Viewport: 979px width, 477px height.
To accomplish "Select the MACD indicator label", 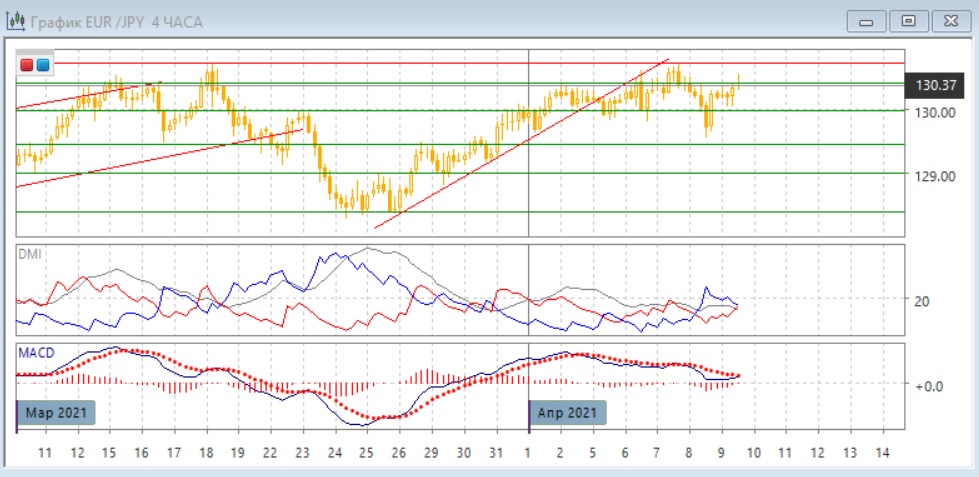I will point(35,353).
